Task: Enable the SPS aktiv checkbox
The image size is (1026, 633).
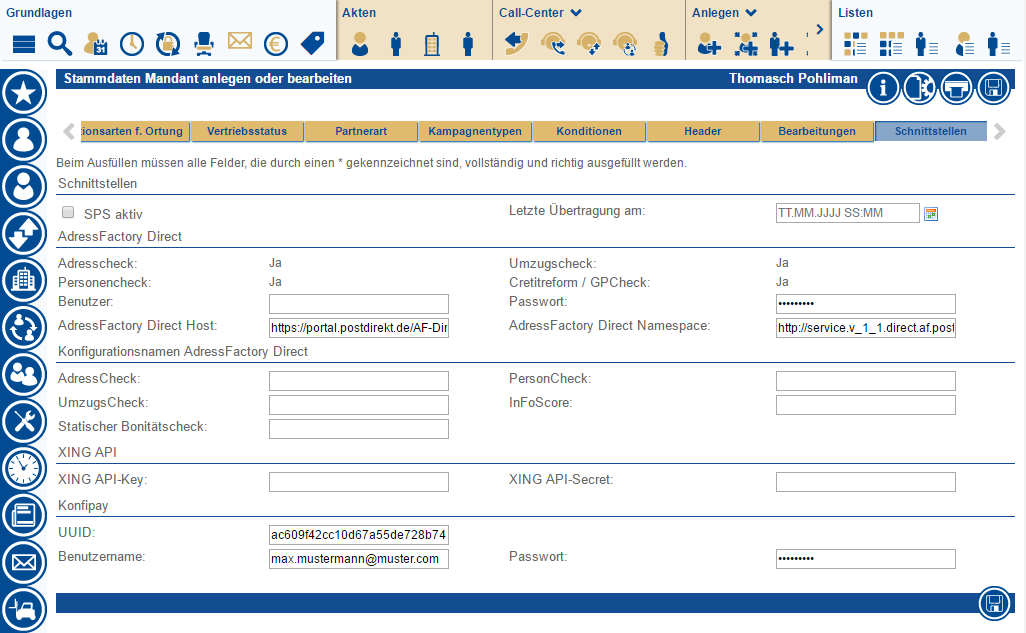Action: (x=68, y=212)
